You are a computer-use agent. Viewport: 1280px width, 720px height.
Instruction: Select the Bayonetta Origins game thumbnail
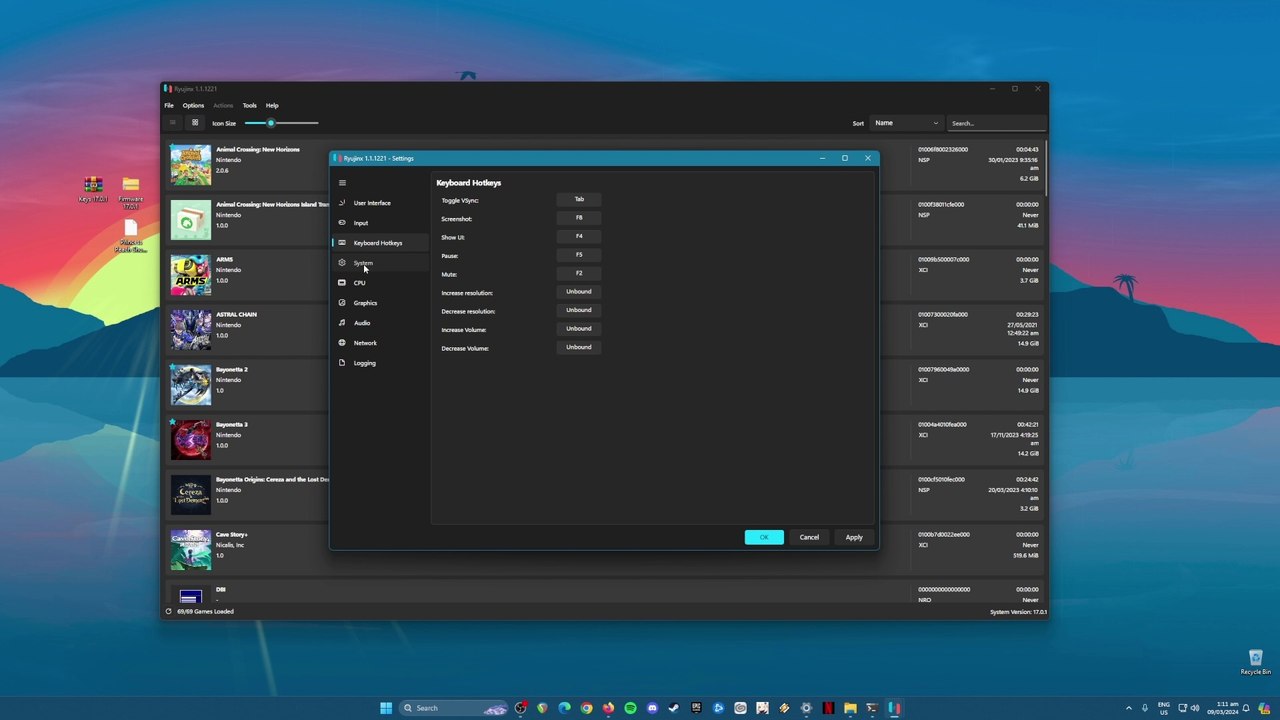(x=190, y=495)
